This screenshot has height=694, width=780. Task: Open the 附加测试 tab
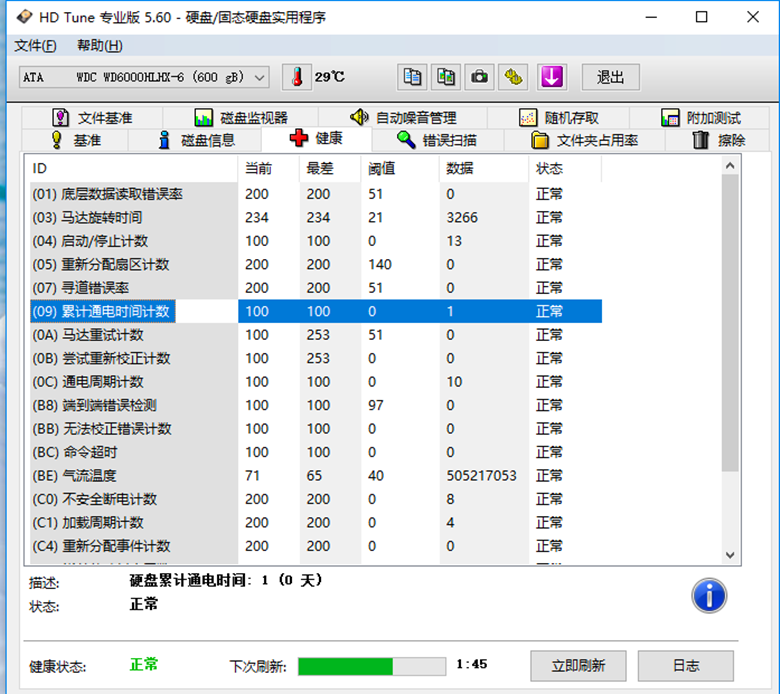(x=700, y=118)
